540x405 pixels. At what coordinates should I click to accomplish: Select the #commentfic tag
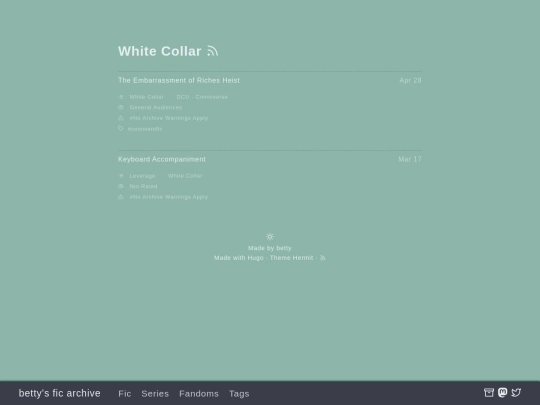145,129
